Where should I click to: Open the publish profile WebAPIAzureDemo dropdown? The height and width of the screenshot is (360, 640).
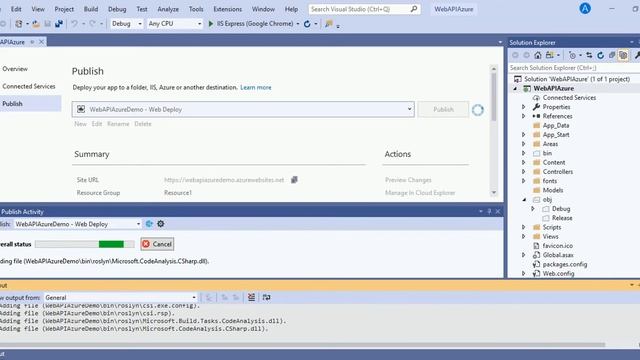pyautogui.click(x=243, y=109)
